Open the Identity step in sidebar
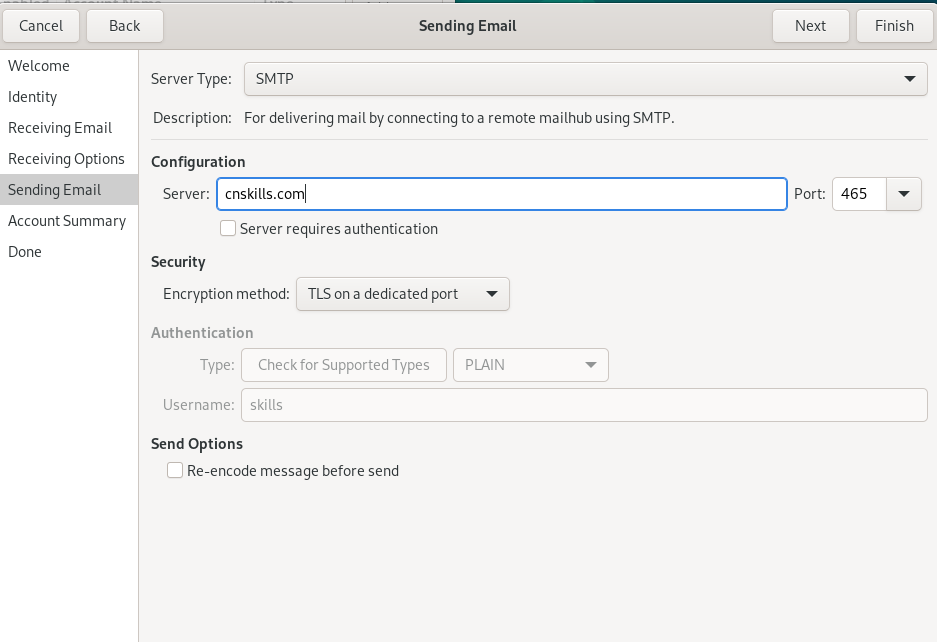This screenshot has height=642, width=937. click(69, 97)
